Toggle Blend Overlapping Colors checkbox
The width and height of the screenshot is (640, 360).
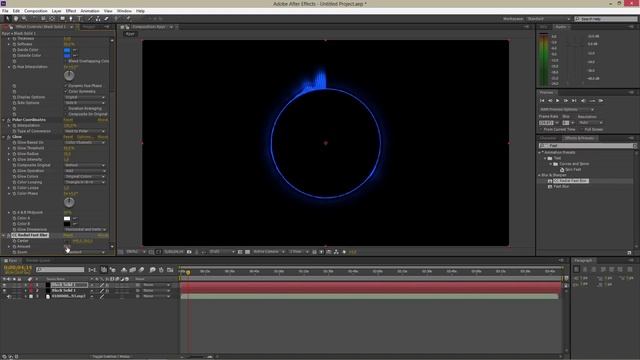(66, 61)
